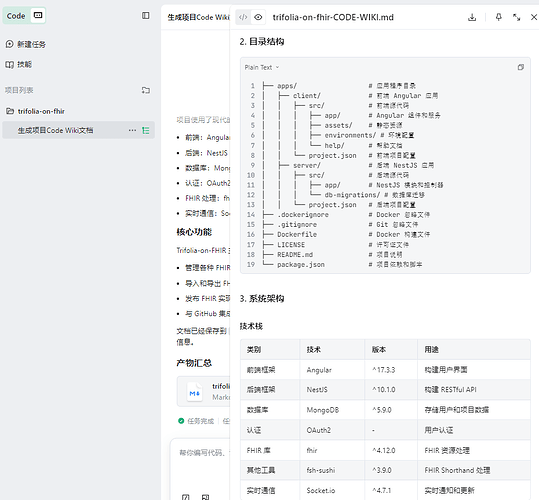
Task: Switch to source code view
Action: click(243, 17)
